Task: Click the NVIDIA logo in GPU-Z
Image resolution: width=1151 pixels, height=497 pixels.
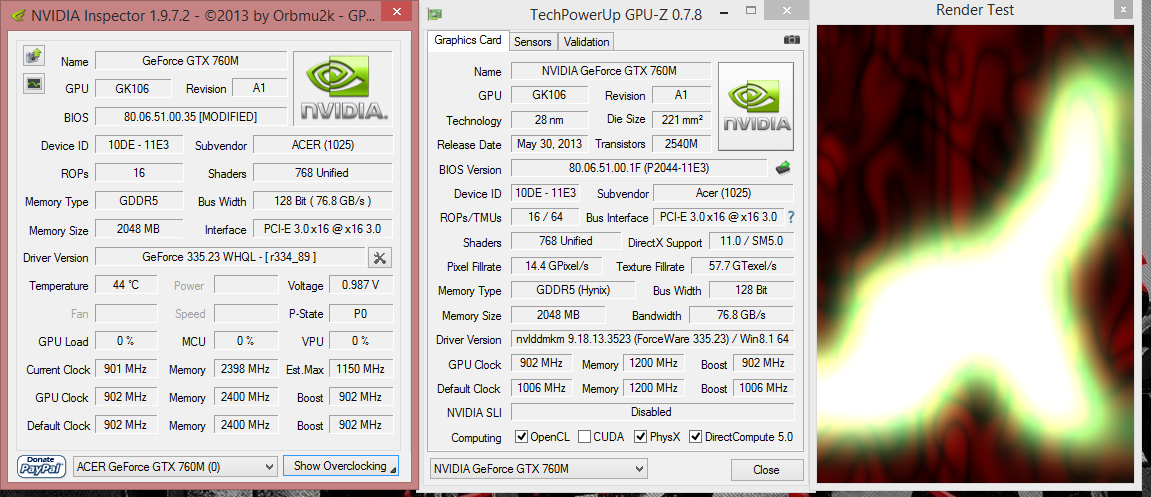Action: [756, 106]
